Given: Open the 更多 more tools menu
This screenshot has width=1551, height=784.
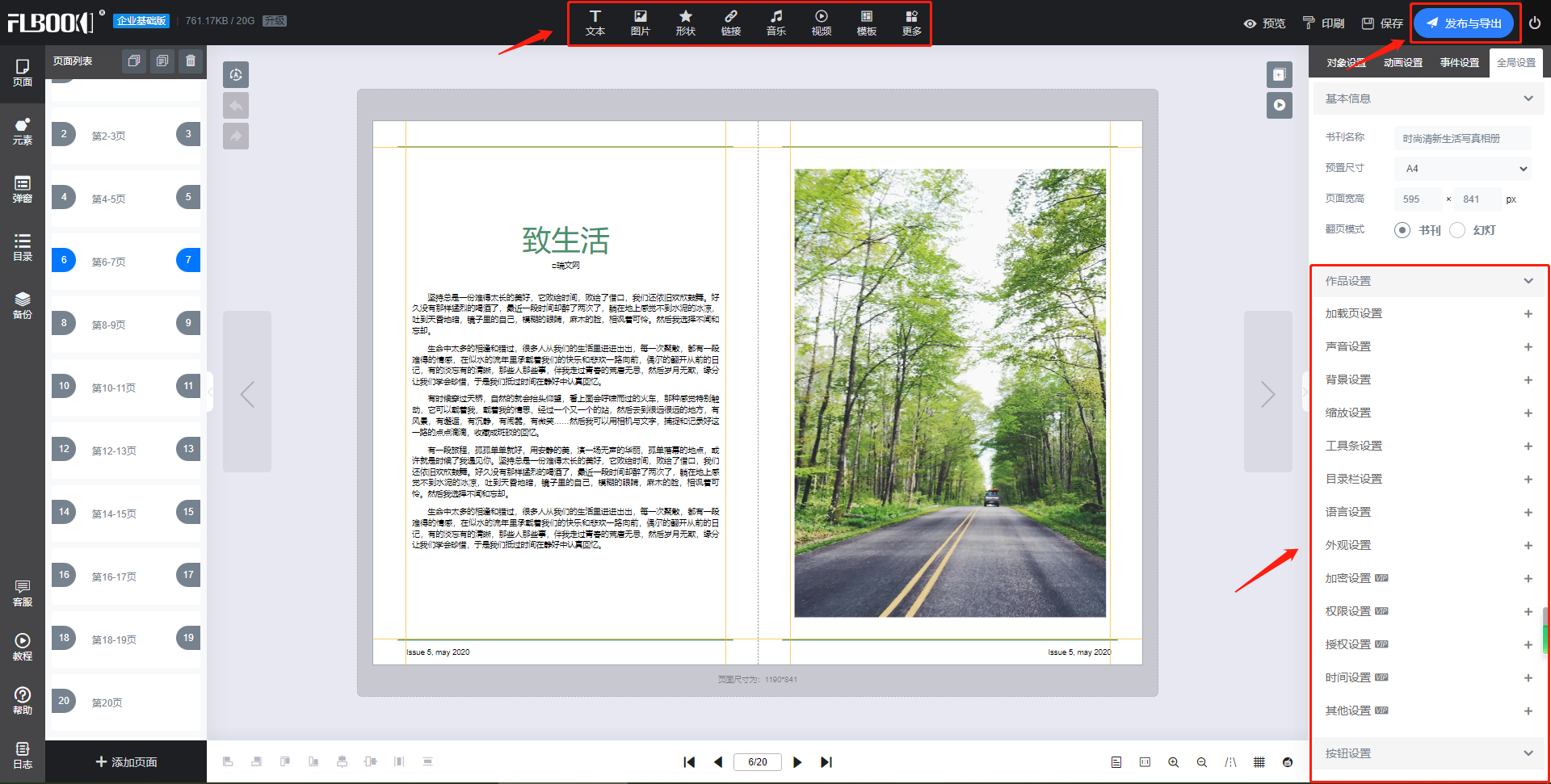Looking at the screenshot, I should [x=912, y=23].
